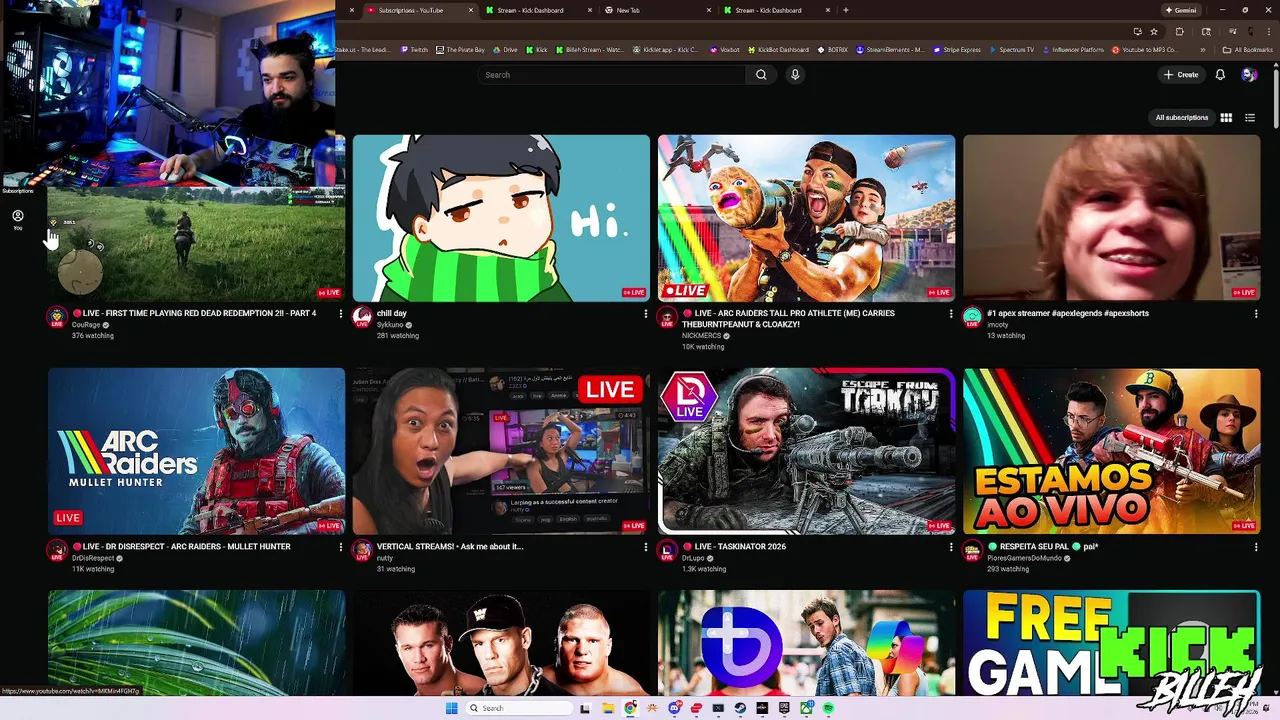
Task: Open '#1 apex streamer' video title
Action: 1068,313
